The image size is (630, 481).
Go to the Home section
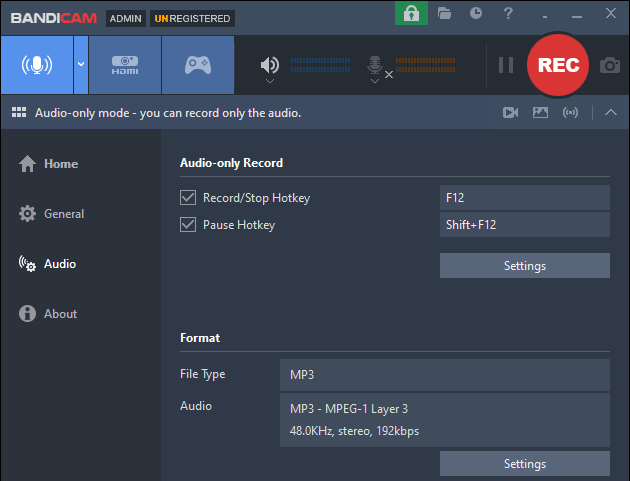coord(49,164)
